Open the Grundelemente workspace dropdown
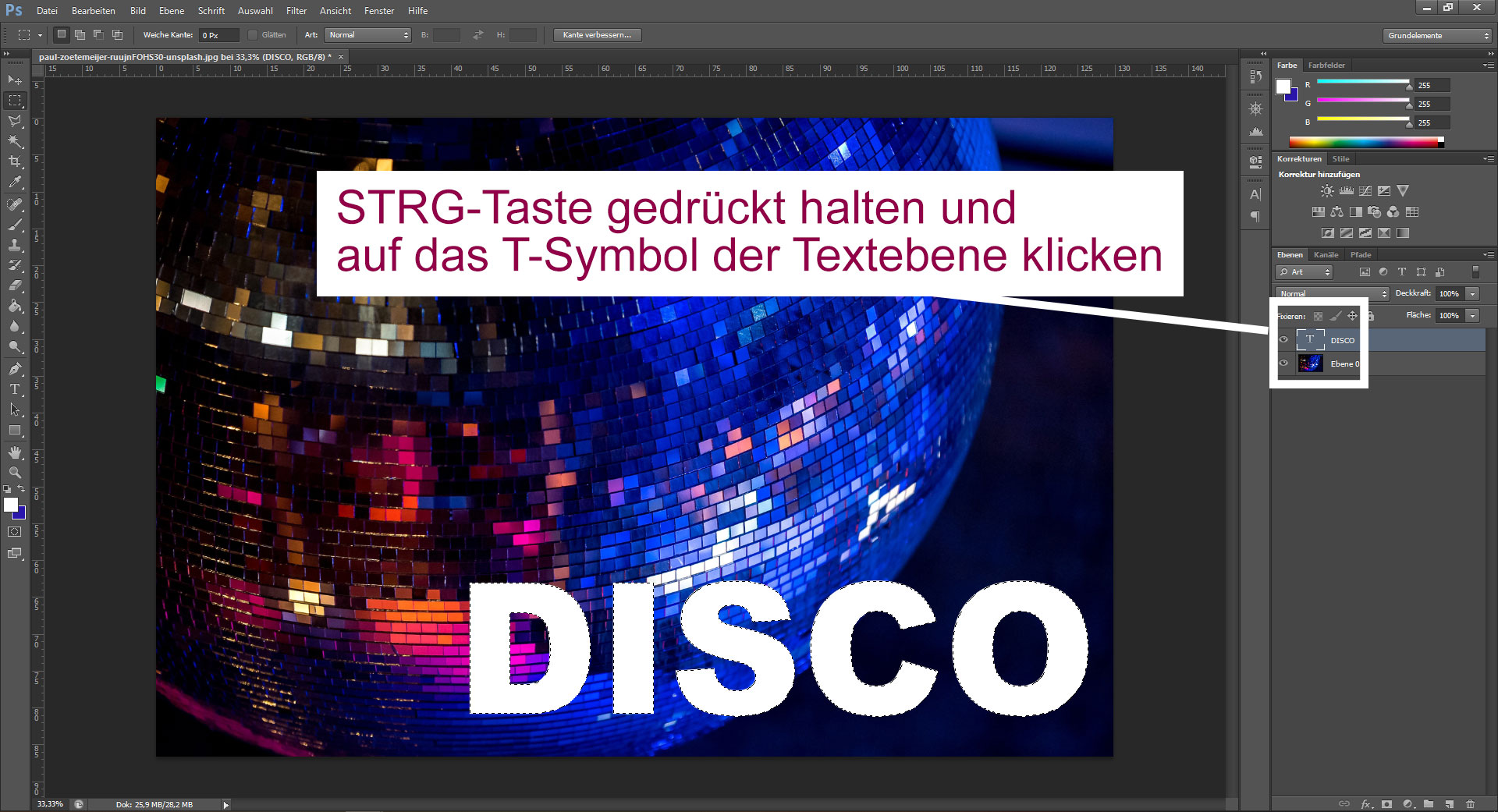1498x812 pixels. pyautogui.click(x=1437, y=36)
